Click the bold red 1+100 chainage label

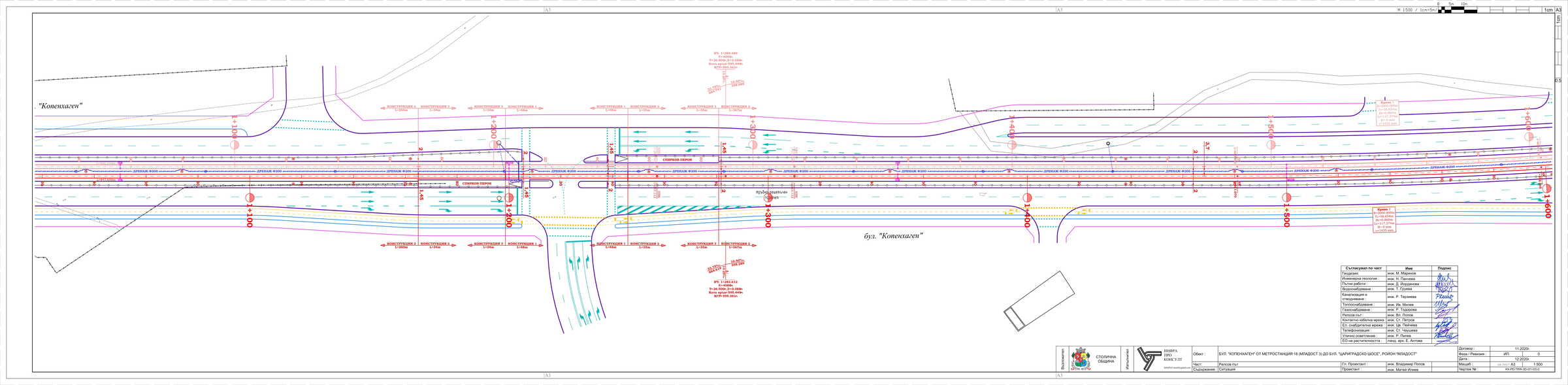pos(249,215)
